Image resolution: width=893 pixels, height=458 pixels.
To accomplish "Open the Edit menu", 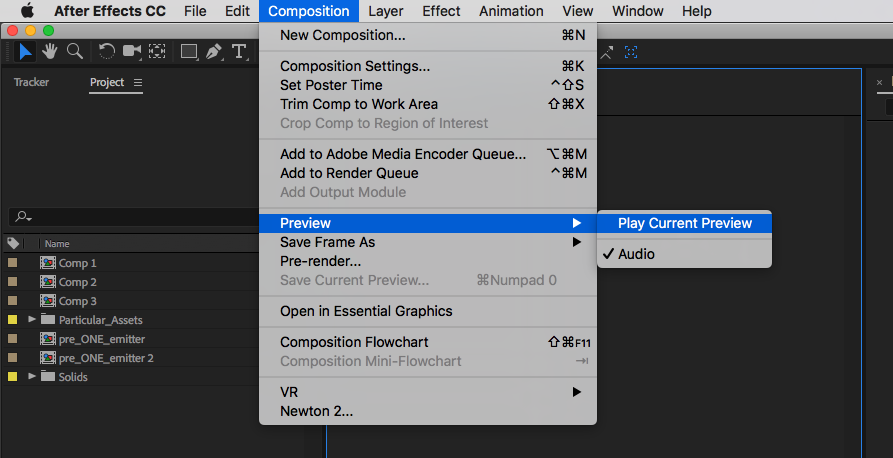I will coord(237,11).
